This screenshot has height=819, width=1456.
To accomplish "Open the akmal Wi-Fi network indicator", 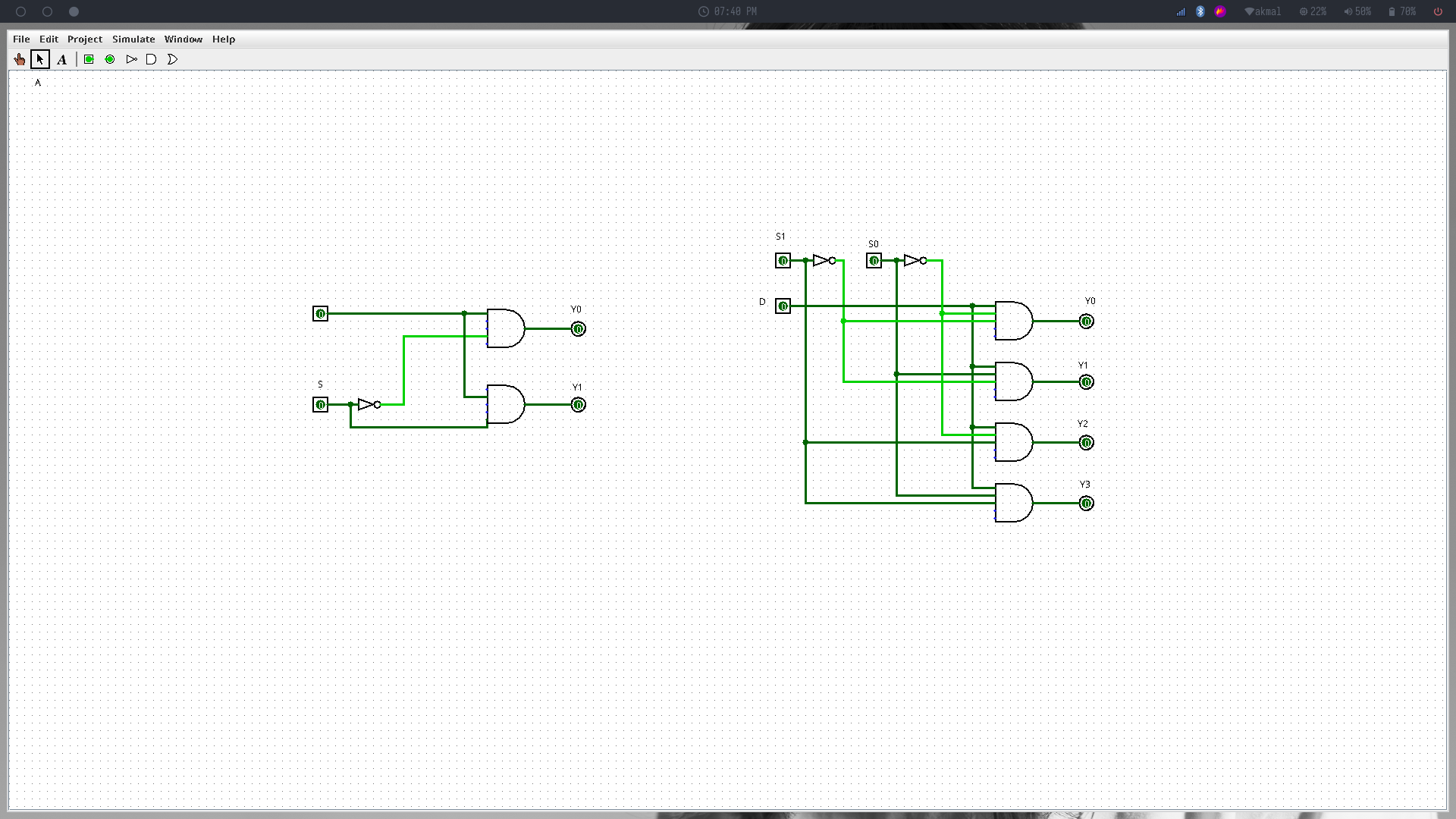I will (1263, 11).
